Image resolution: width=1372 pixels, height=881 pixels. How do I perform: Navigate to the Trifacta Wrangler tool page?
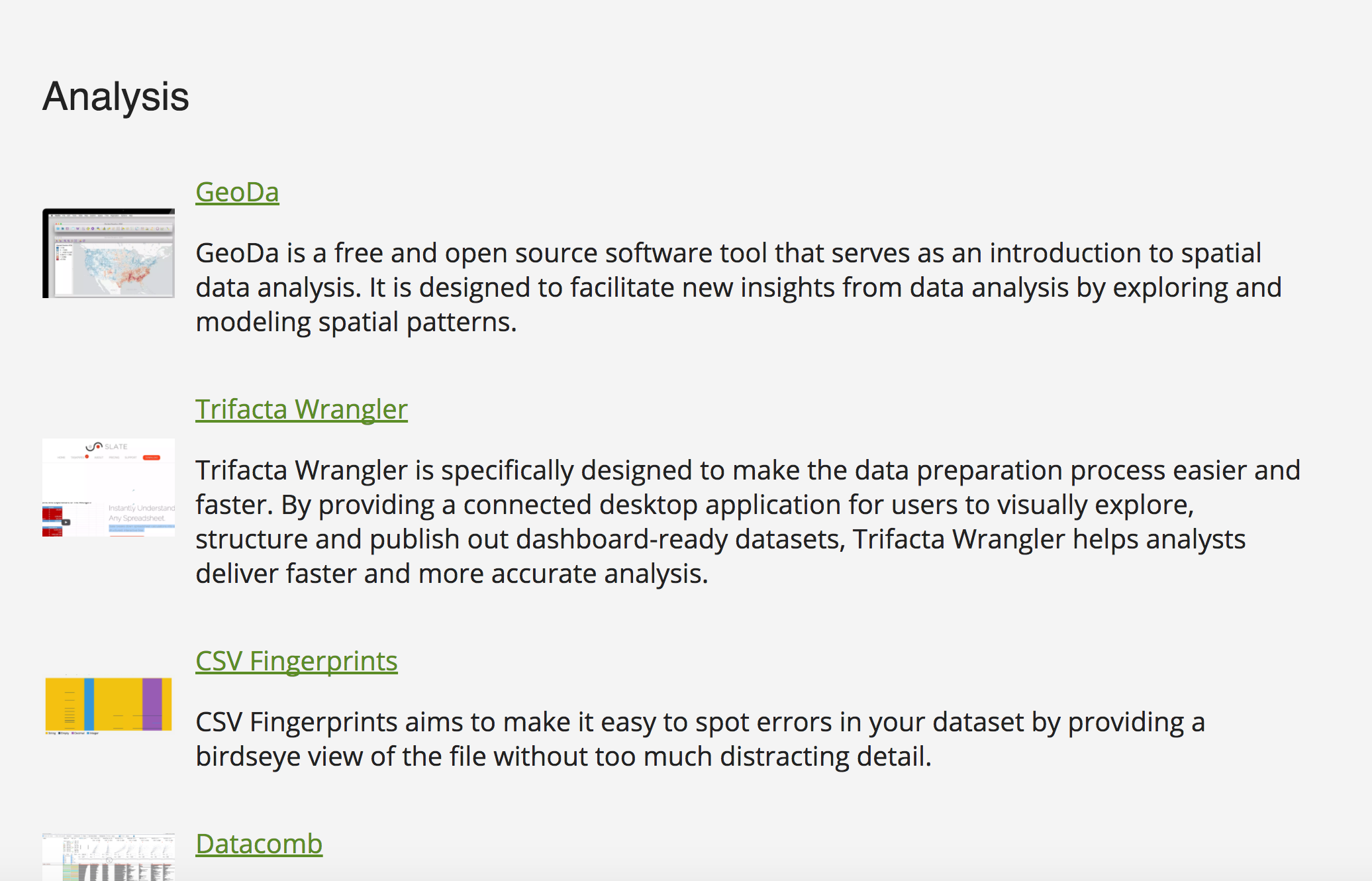301,409
